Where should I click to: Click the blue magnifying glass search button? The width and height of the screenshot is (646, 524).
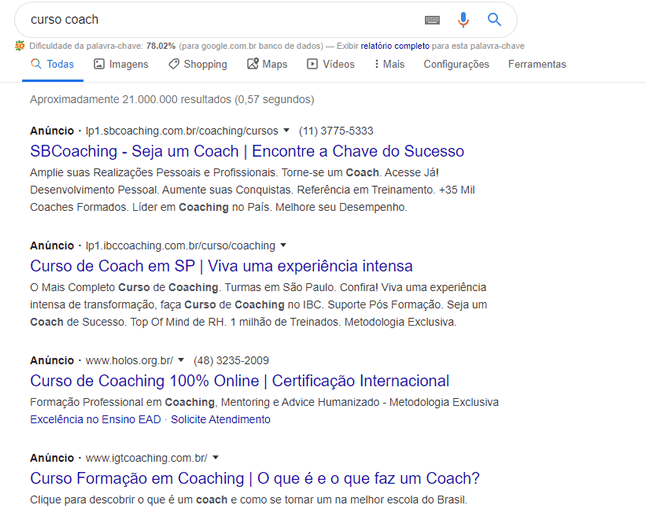(494, 19)
